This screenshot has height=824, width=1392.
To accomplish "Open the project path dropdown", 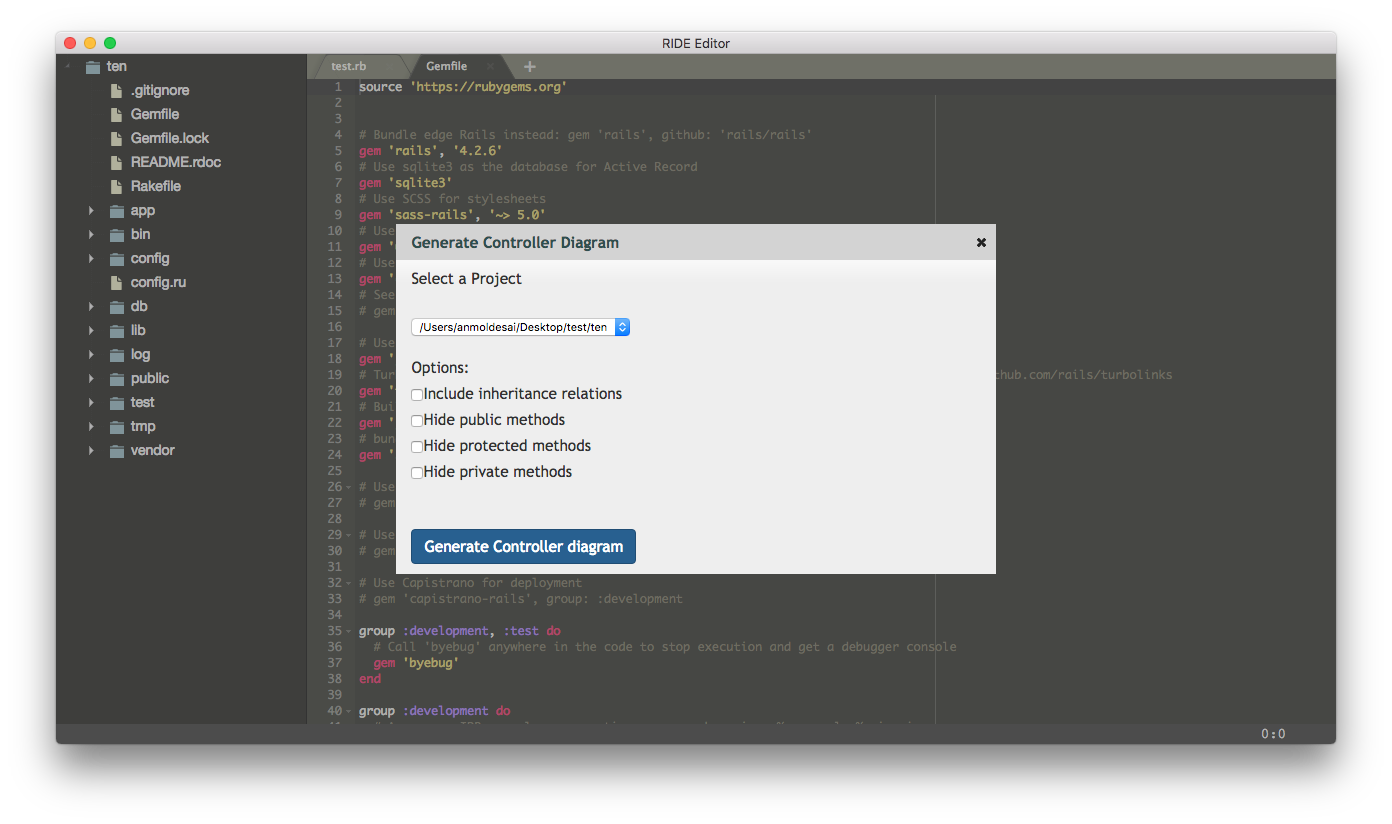I will point(520,327).
